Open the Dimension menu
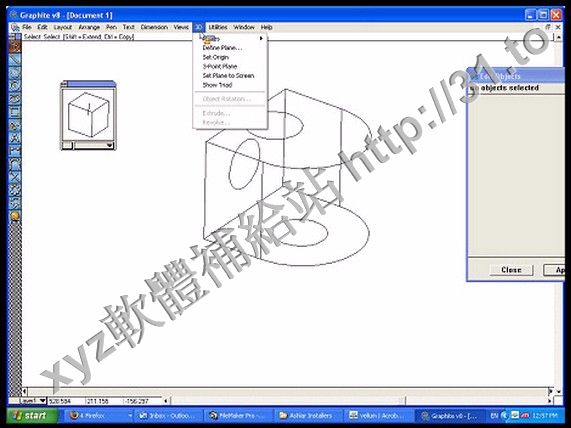The image size is (571, 428). click(154, 27)
